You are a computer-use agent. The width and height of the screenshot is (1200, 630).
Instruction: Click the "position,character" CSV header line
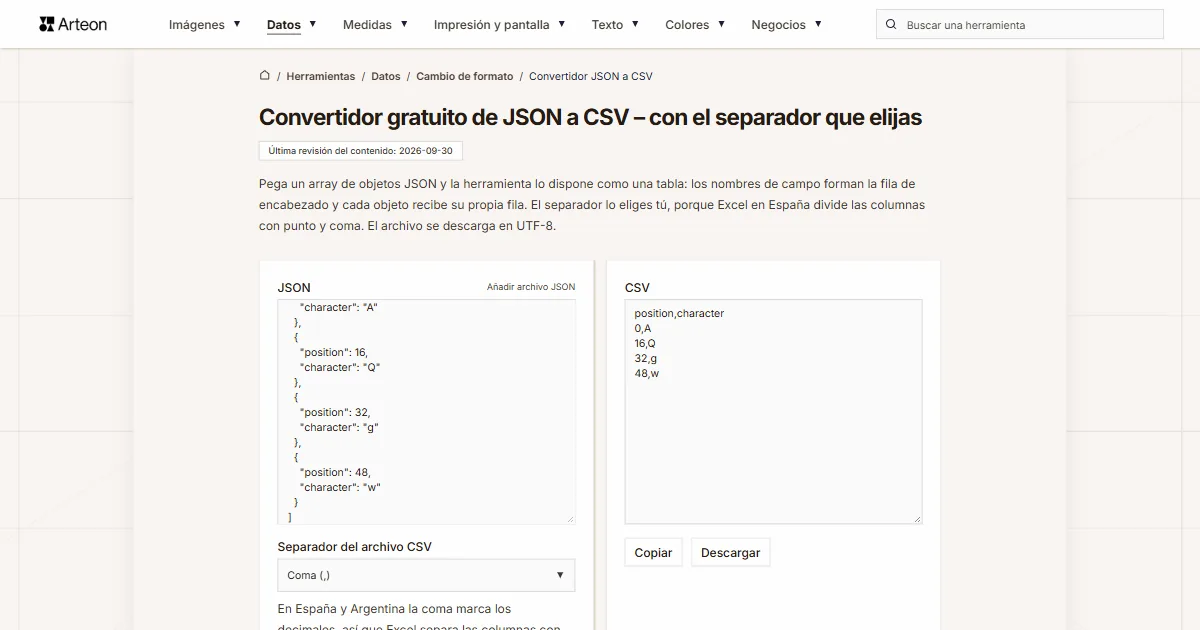click(x=679, y=313)
